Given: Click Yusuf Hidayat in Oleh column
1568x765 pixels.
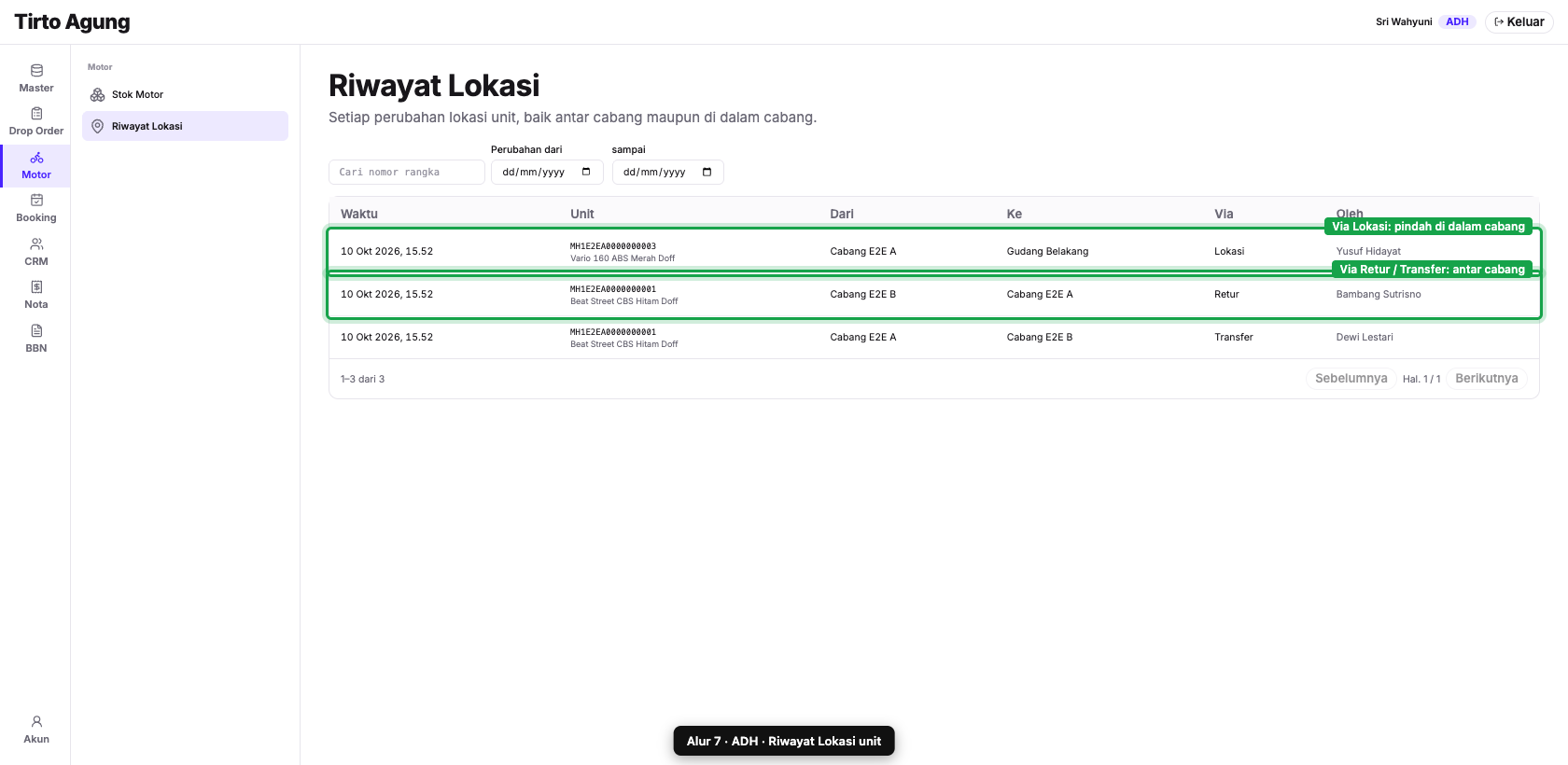Looking at the screenshot, I should click(1368, 251).
